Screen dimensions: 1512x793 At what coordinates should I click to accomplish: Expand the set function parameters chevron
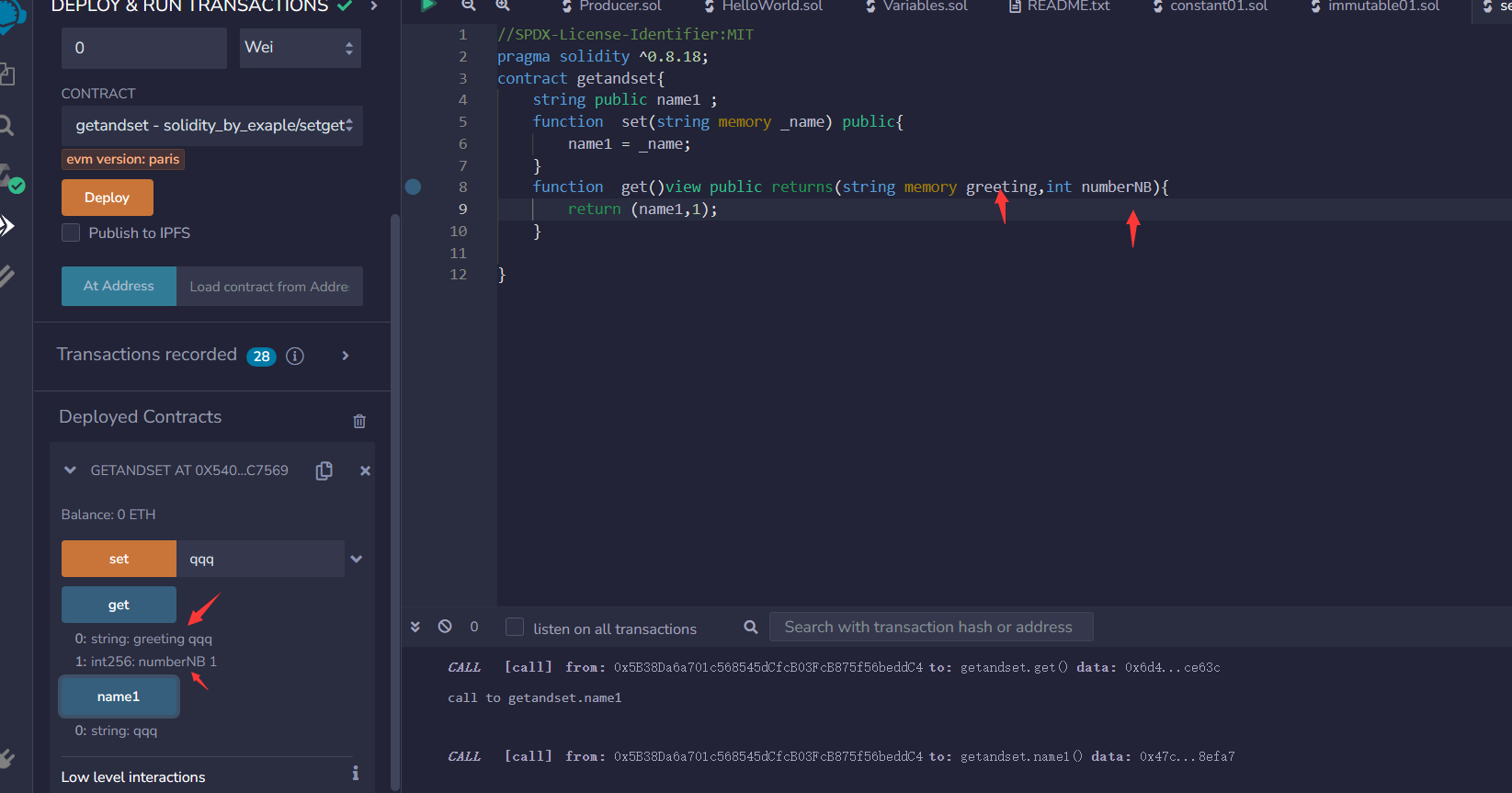coord(357,559)
